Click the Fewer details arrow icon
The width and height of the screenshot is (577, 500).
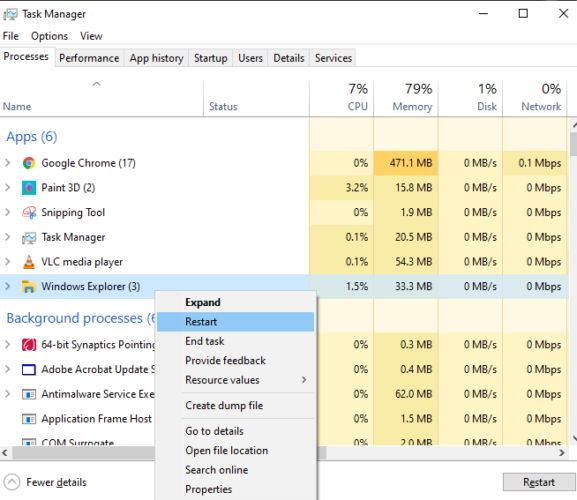[x=12, y=482]
